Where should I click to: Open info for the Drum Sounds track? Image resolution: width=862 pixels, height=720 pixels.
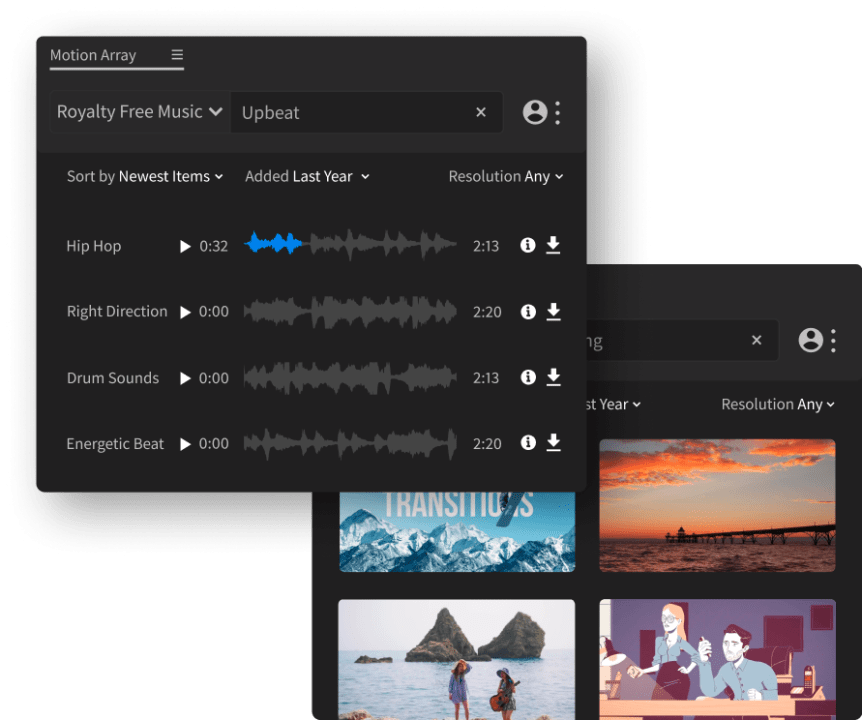point(528,377)
